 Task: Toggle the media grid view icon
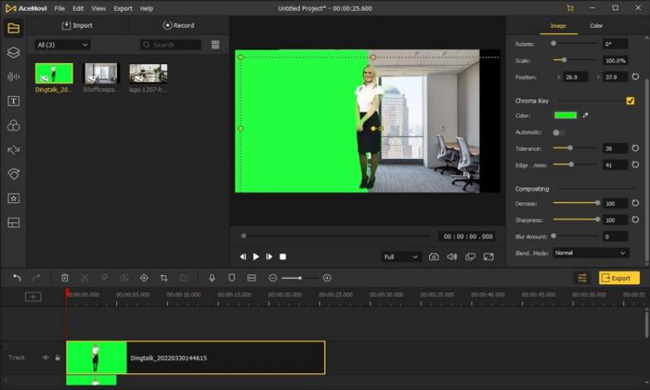pyautogui.click(x=215, y=45)
